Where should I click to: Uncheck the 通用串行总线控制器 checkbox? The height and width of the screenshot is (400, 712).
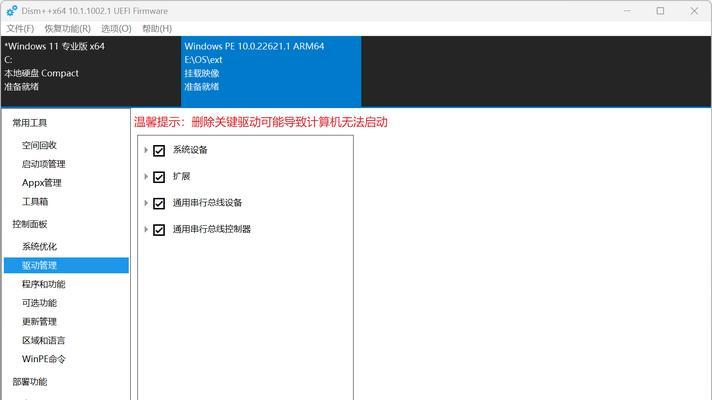pos(159,229)
